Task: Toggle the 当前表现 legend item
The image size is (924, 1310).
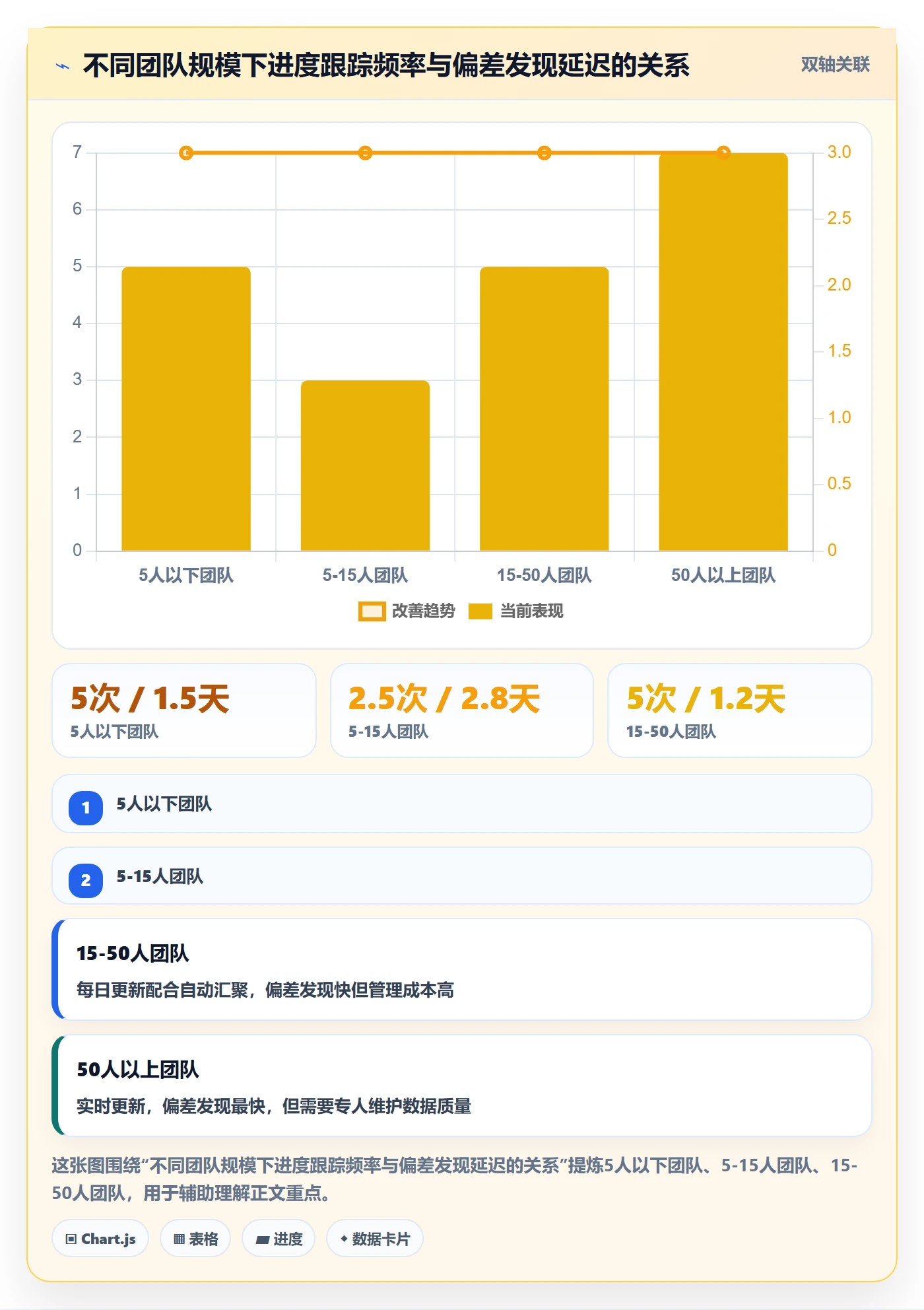Action: coord(516,611)
